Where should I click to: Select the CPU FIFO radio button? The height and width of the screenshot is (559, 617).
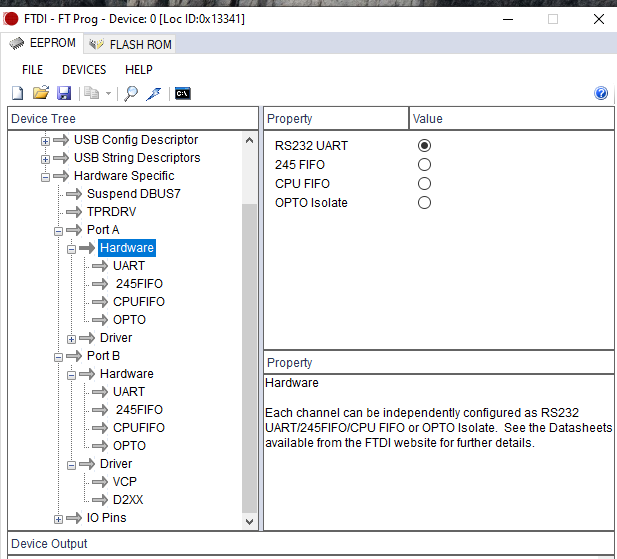[424, 183]
